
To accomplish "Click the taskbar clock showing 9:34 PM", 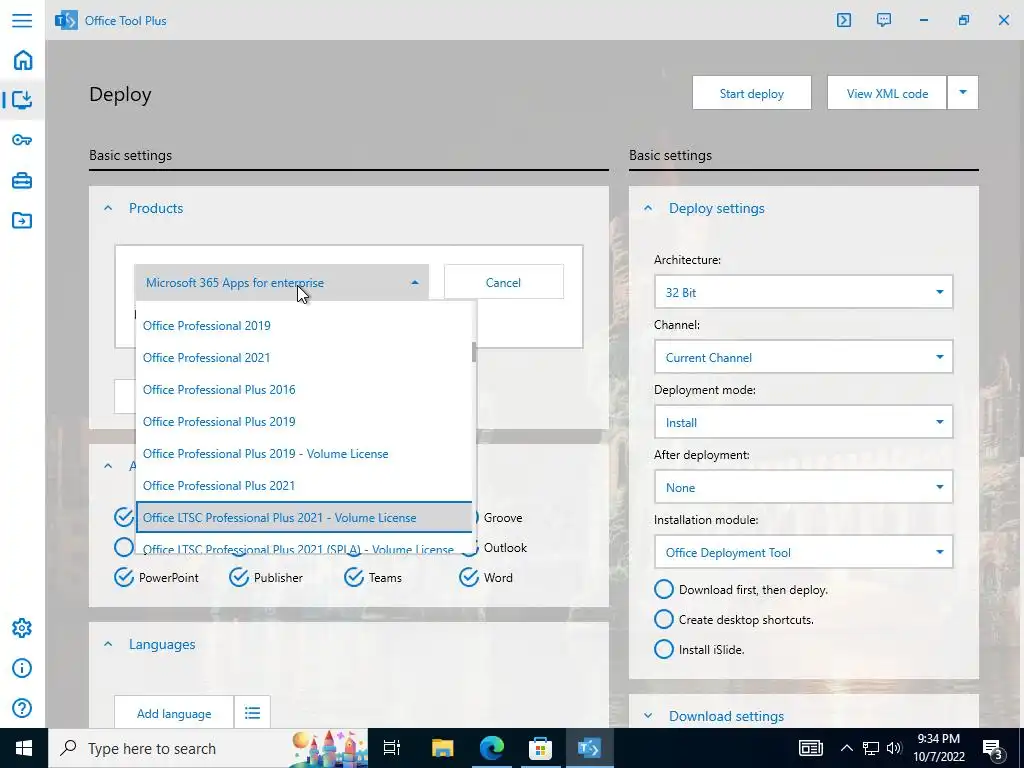I will pos(939,748).
